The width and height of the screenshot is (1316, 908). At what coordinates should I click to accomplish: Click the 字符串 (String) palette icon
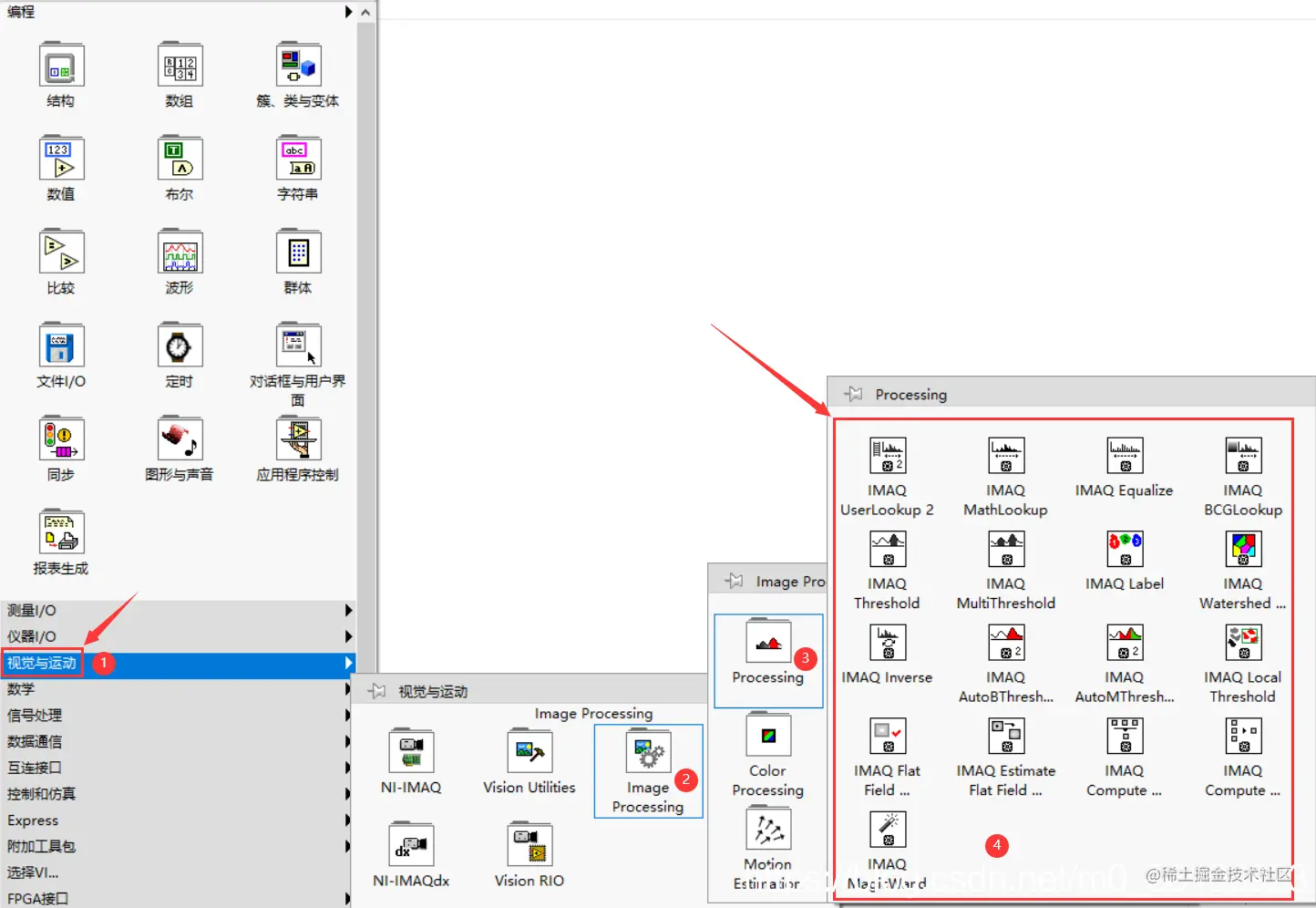click(x=298, y=159)
